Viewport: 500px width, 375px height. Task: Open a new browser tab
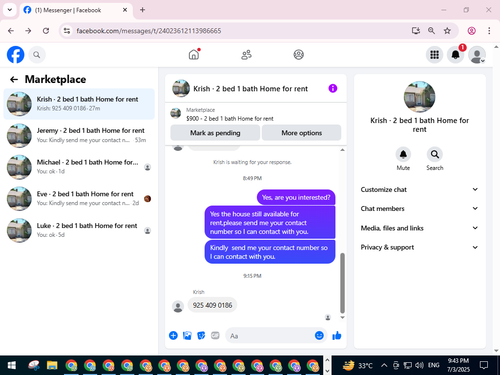click(x=142, y=10)
